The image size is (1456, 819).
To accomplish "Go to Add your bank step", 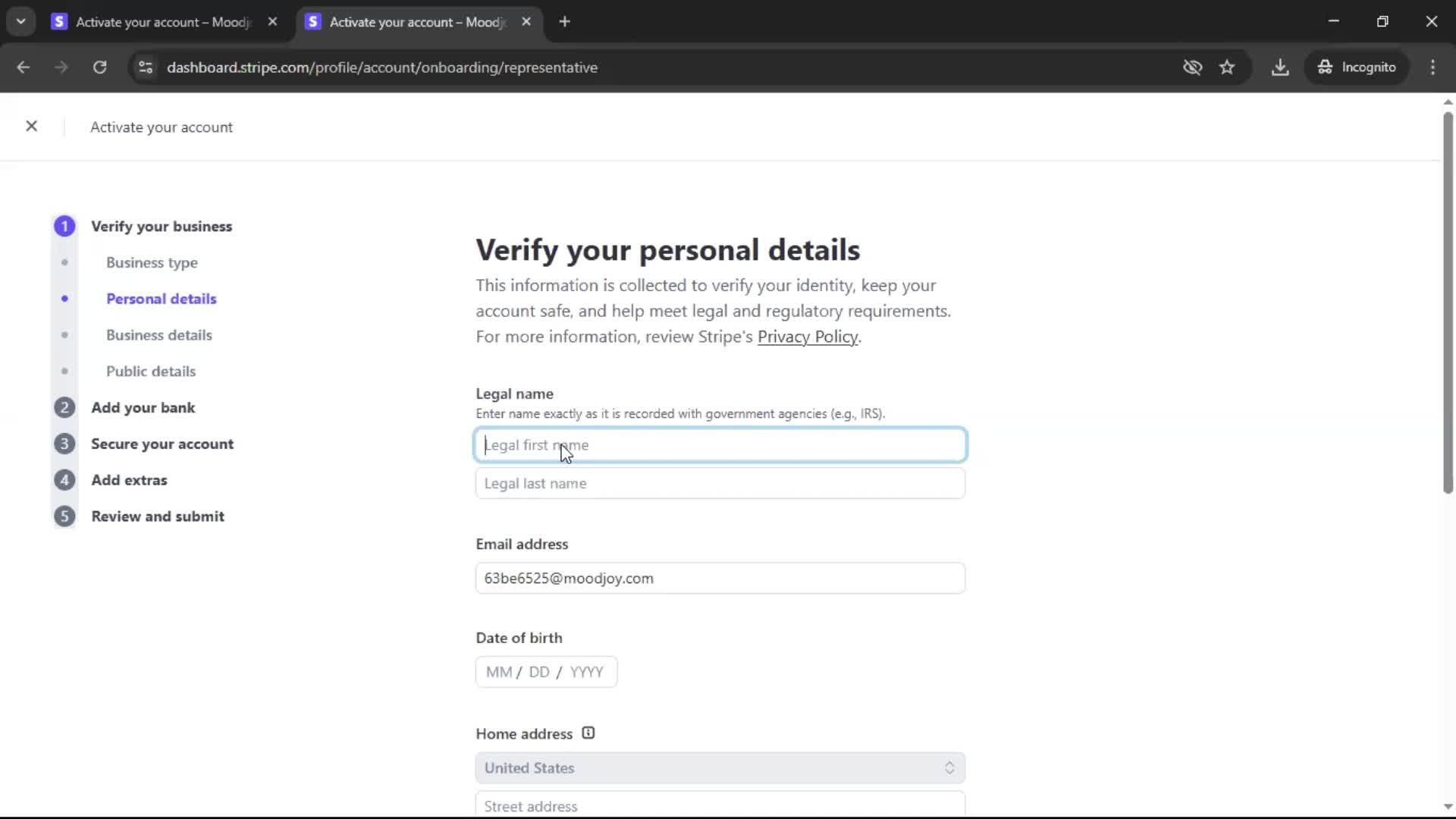I will (143, 408).
